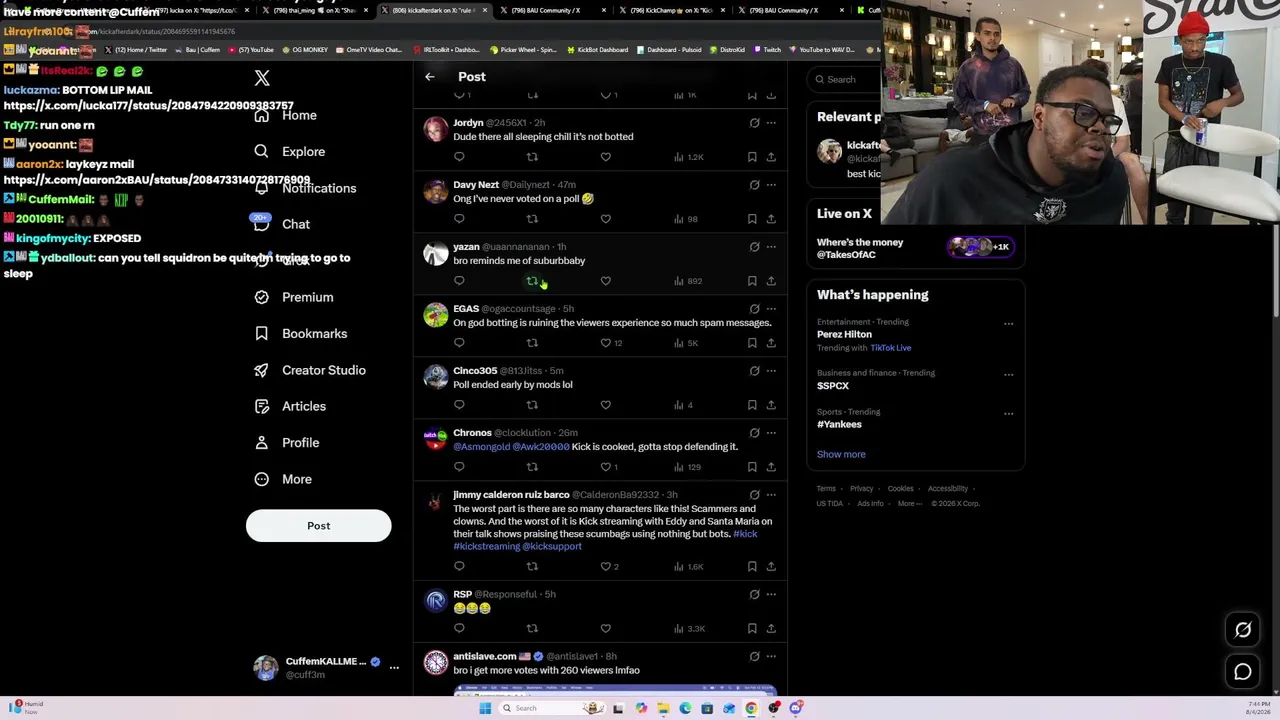View 3.3K analytics on RSP's tweet
Screen dimensions: 1280x720
click(x=689, y=629)
